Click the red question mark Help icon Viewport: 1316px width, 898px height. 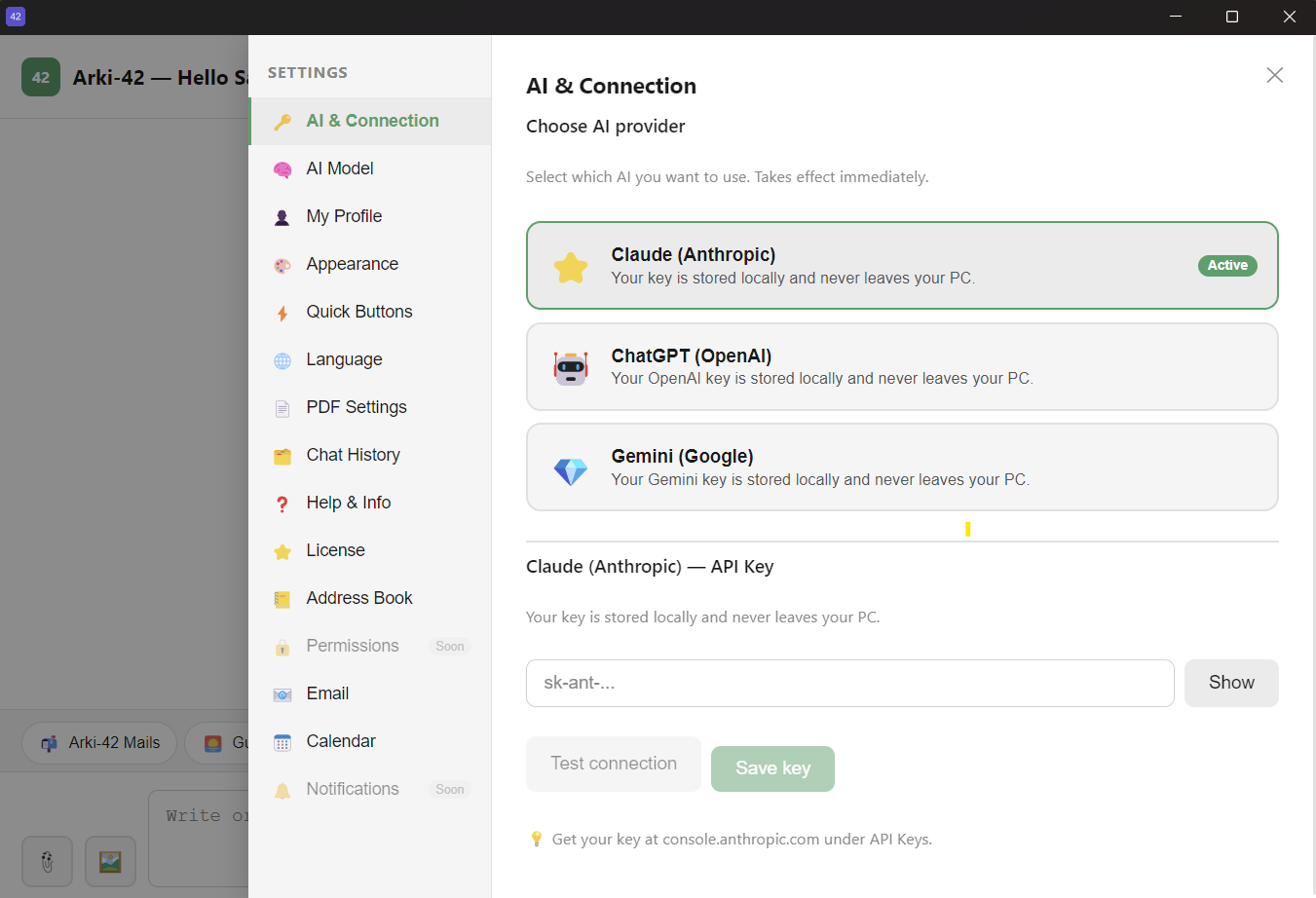[282, 504]
